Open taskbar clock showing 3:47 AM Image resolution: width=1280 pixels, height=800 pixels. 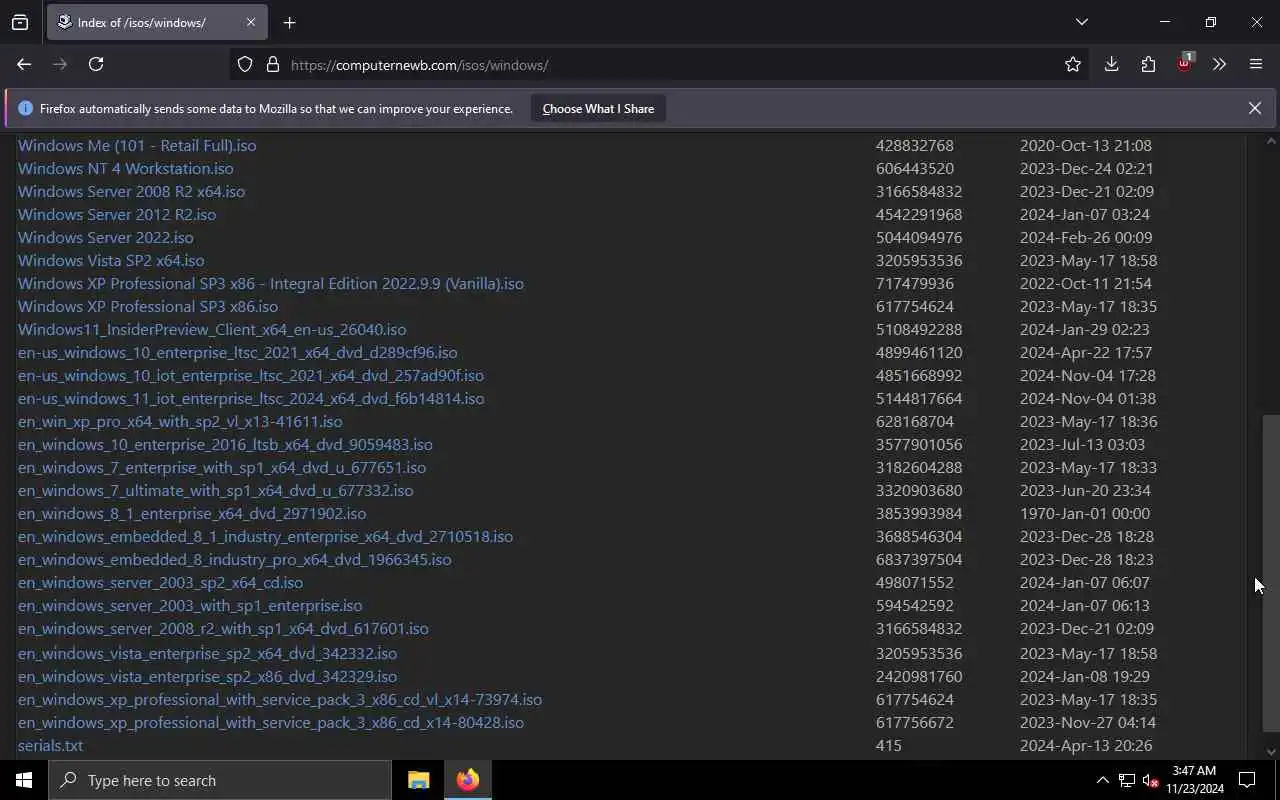pos(1194,780)
